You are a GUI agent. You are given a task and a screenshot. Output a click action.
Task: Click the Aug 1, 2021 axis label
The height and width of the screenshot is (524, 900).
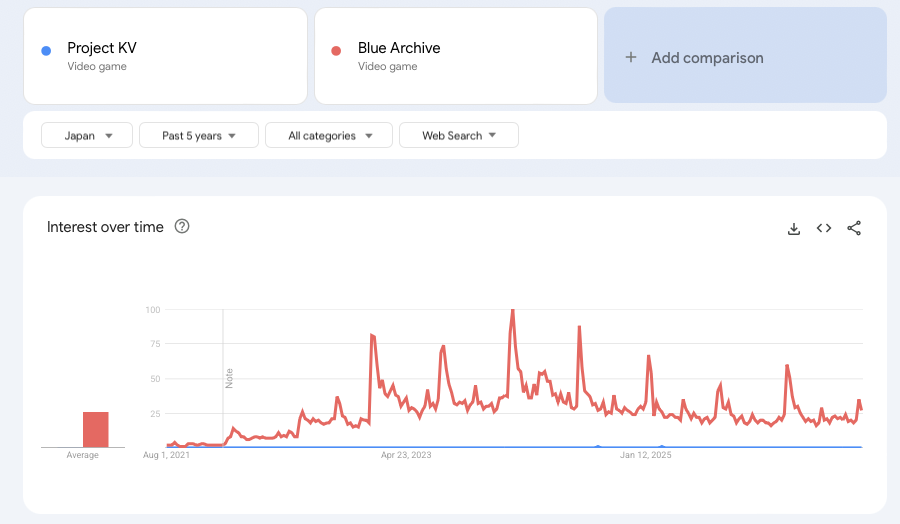click(166, 455)
